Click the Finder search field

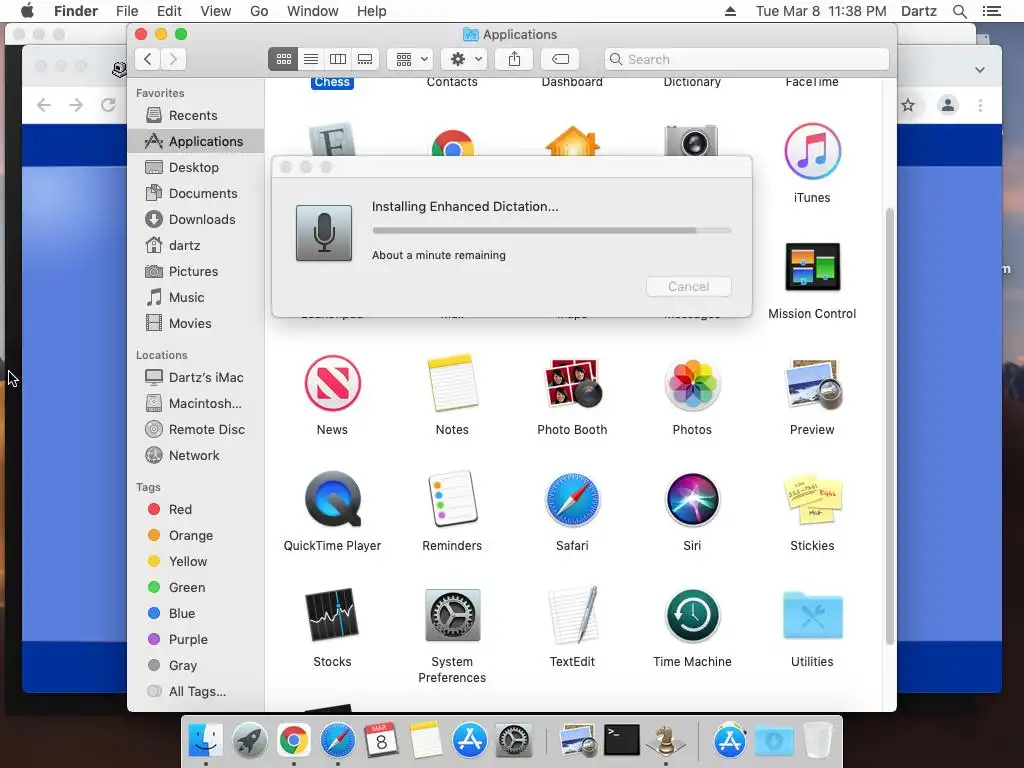coord(746,59)
